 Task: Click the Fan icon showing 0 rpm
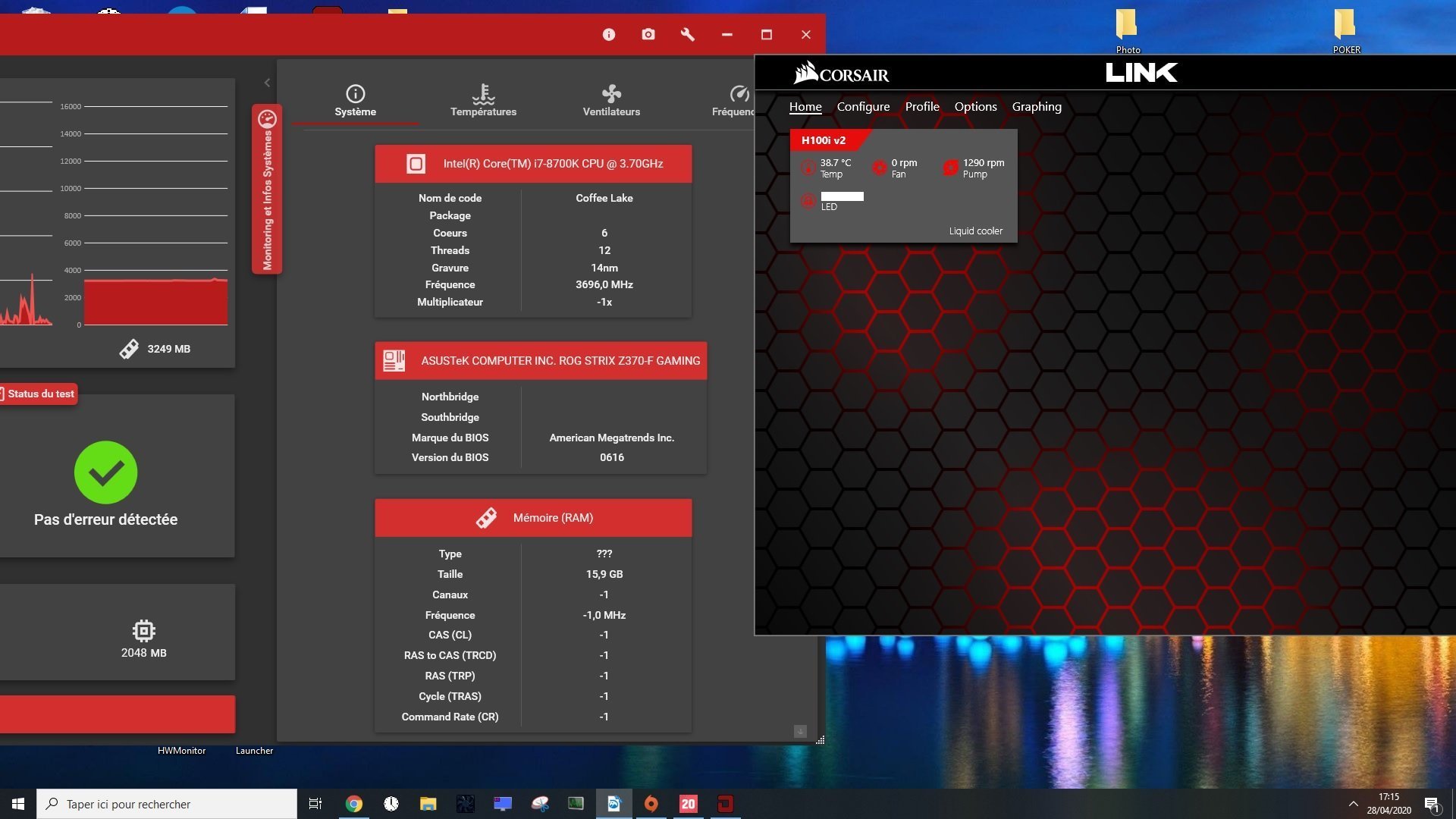click(x=880, y=168)
